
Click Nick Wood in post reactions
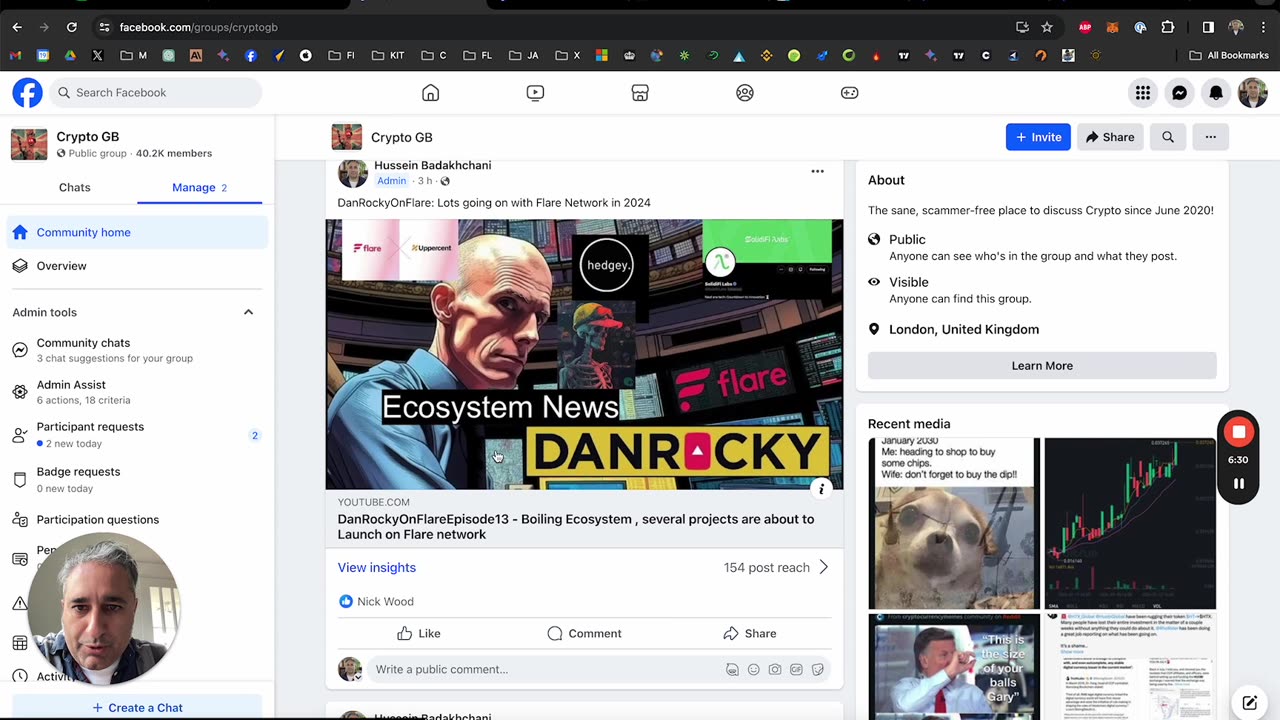pyautogui.click(x=385, y=601)
